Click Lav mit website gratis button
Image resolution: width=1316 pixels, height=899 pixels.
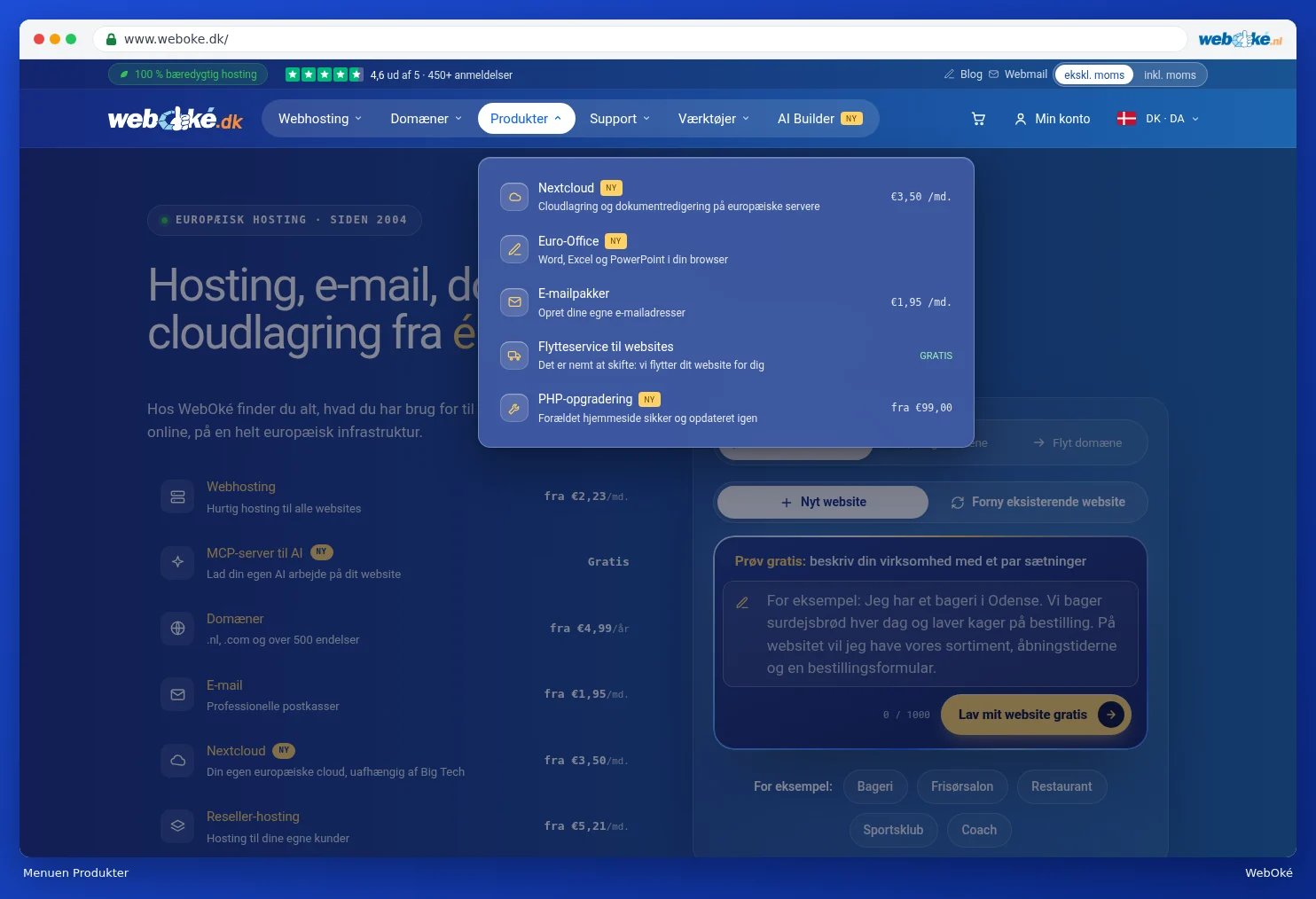pos(1036,715)
